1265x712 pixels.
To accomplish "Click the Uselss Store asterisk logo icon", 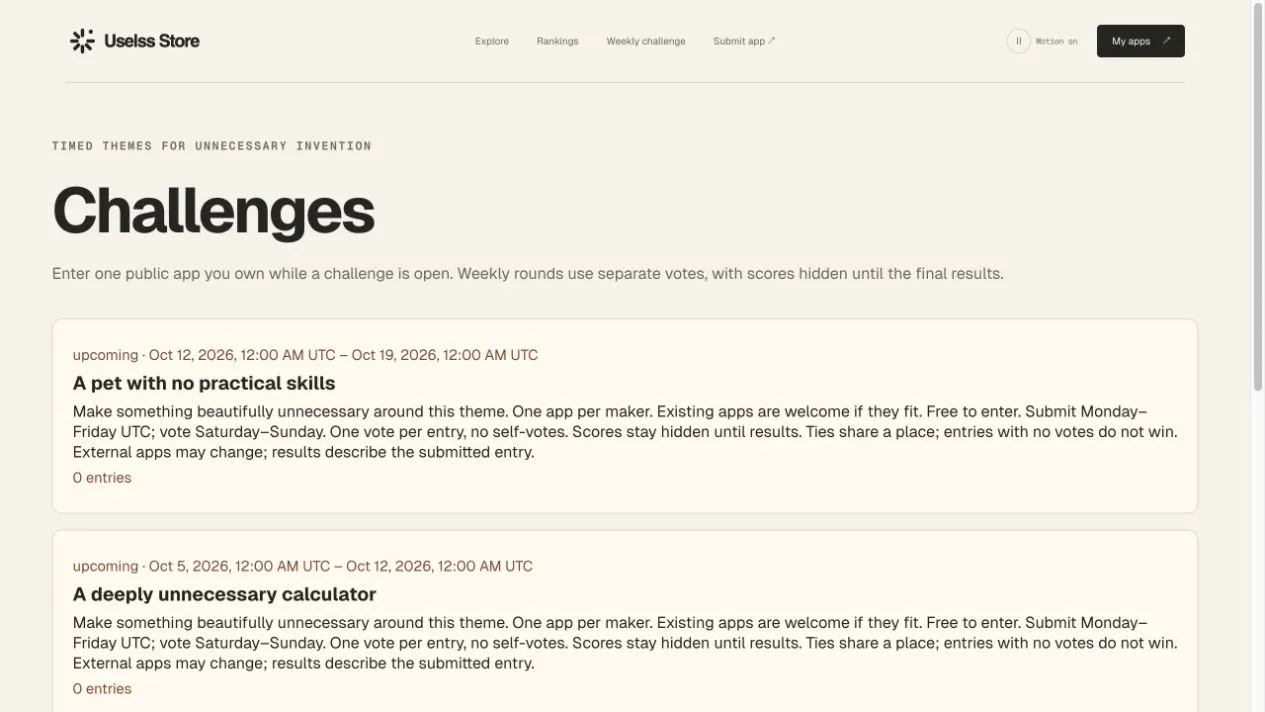I will coord(82,41).
